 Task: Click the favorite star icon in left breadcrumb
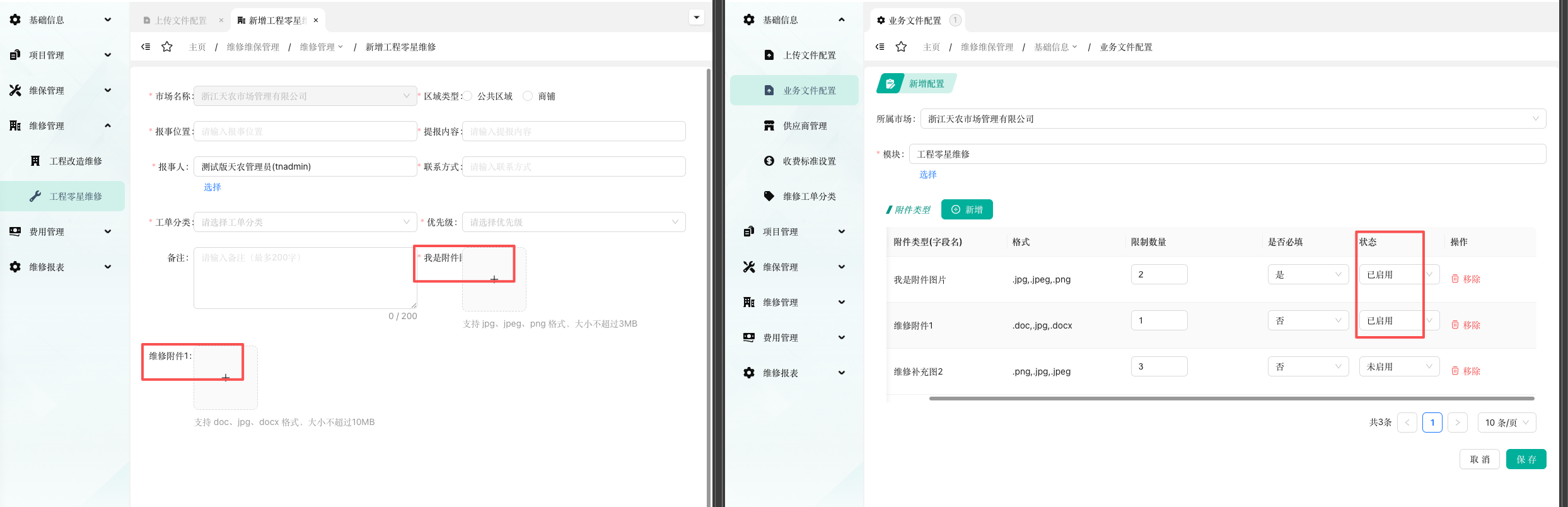tap(167, 47)
